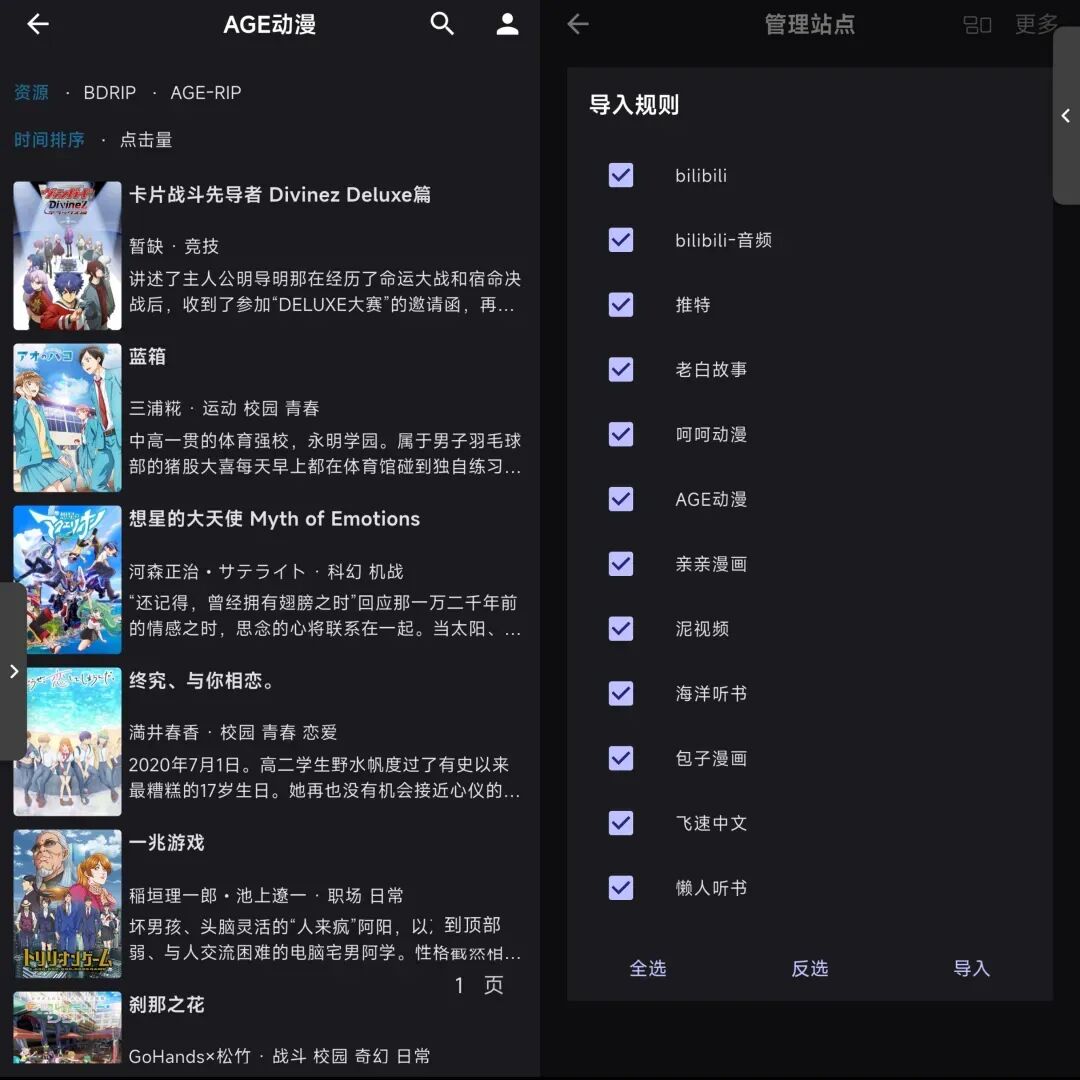Click the 暂缺 · 竞技 tags line

(174, 247)
